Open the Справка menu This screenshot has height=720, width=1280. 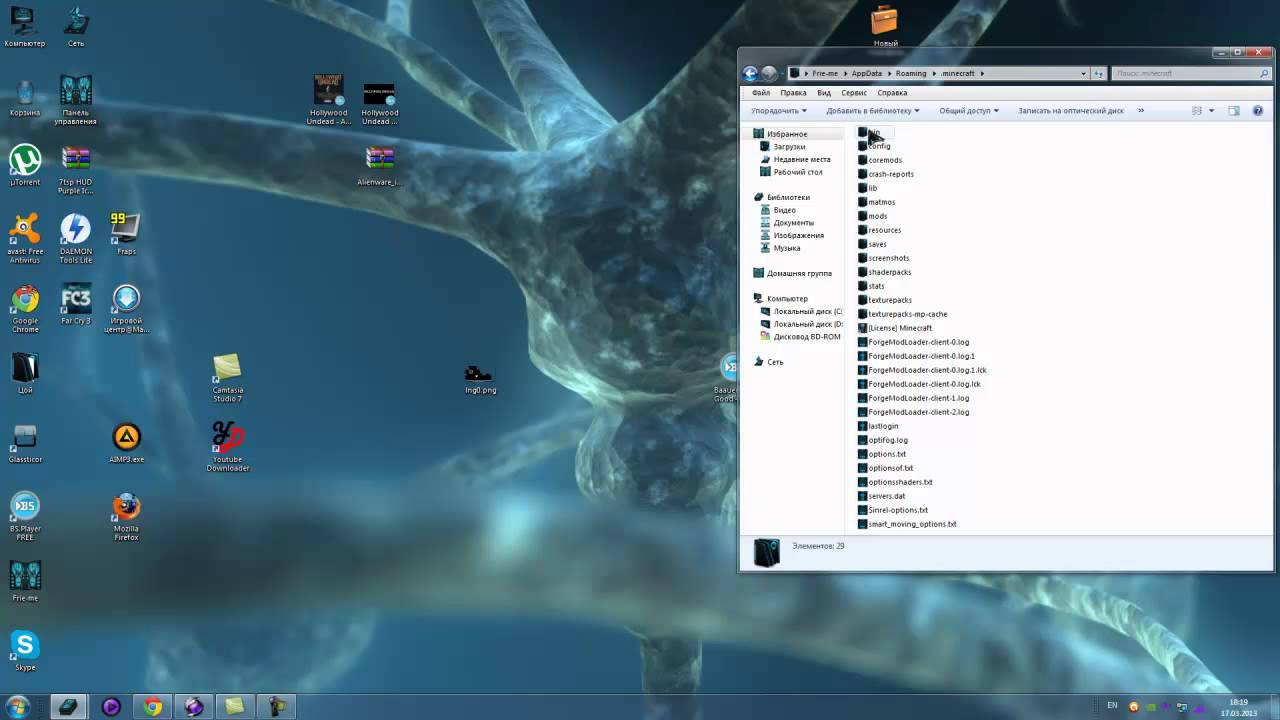(892, 93)
